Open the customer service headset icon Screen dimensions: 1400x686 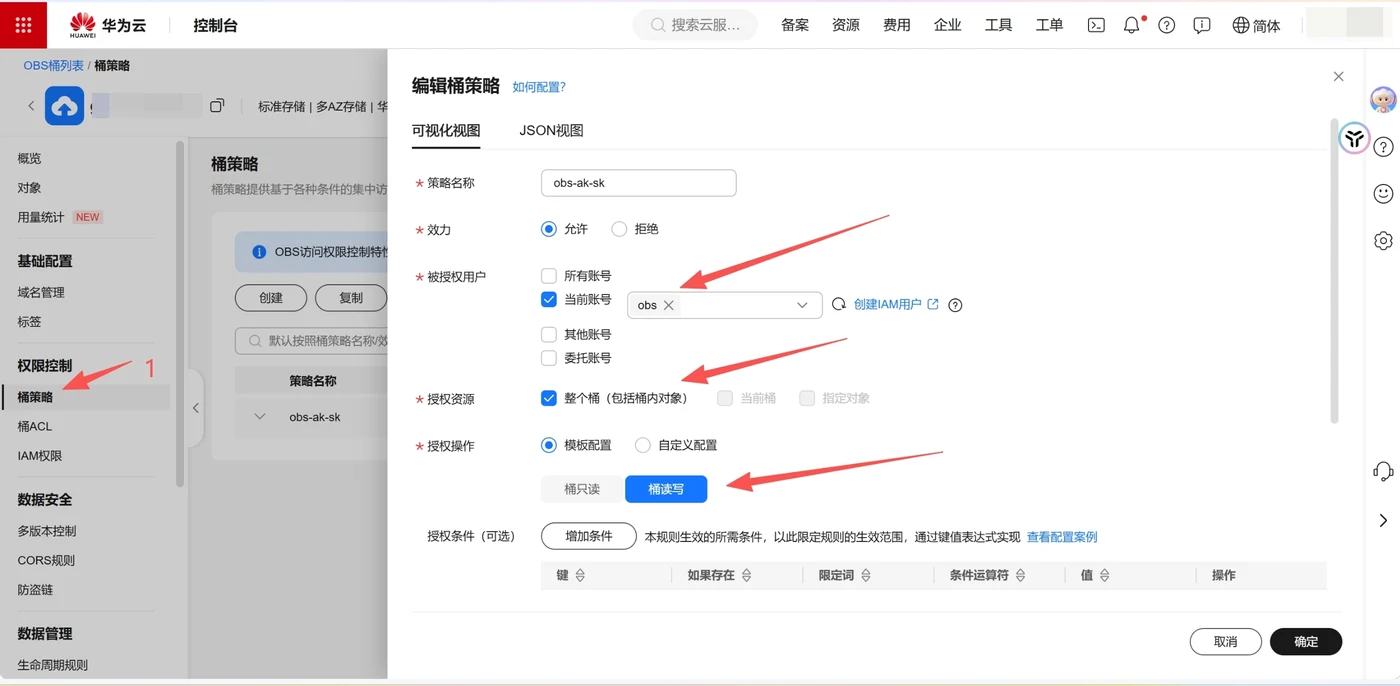[x=1383, y=471]
